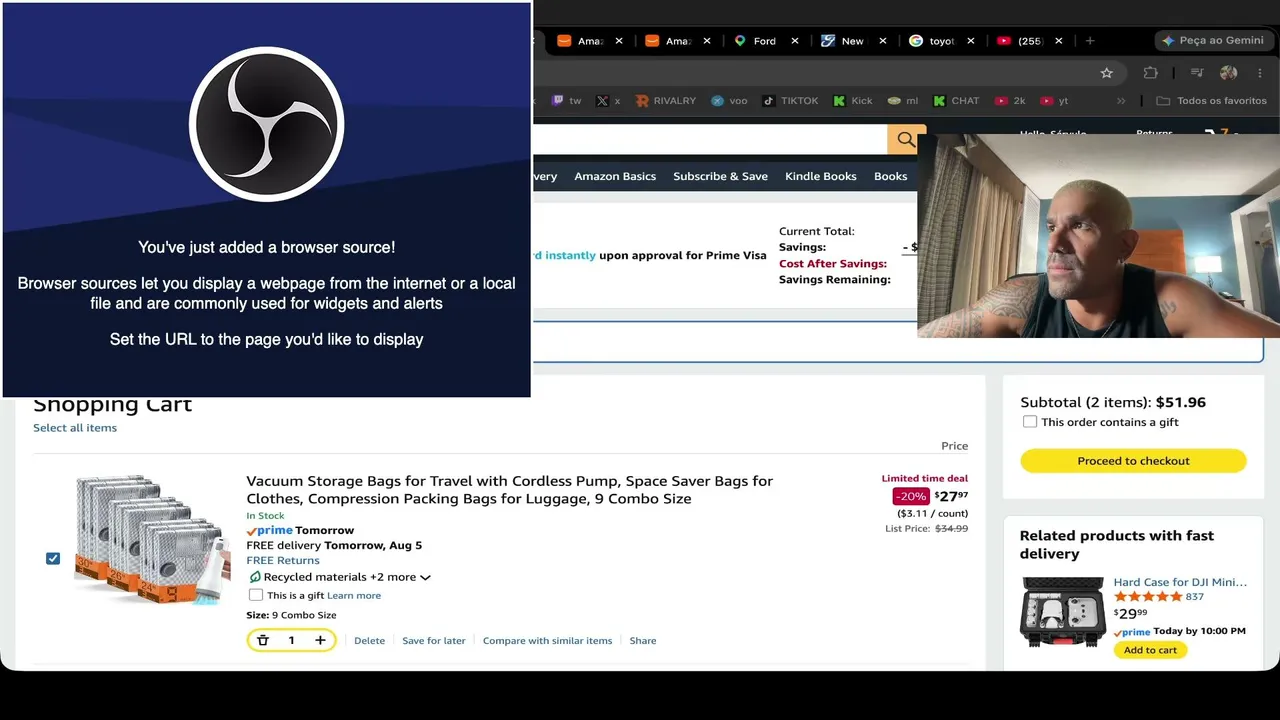The width and height of the screenshot is (1280, 720).
Task: Open 'Learn more' about gift option
Action: tap(354, 596)
